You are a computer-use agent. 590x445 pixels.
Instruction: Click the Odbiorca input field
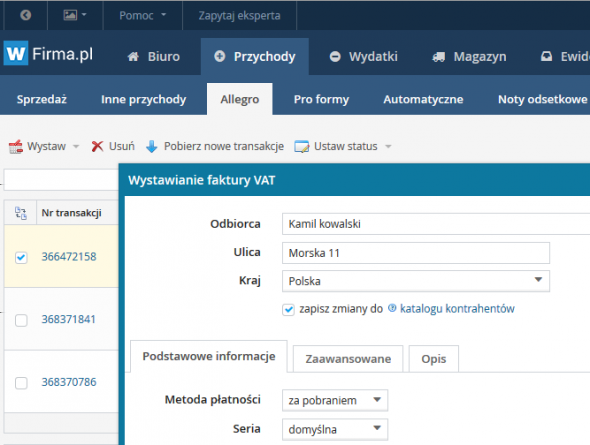[x=436, y=224]
